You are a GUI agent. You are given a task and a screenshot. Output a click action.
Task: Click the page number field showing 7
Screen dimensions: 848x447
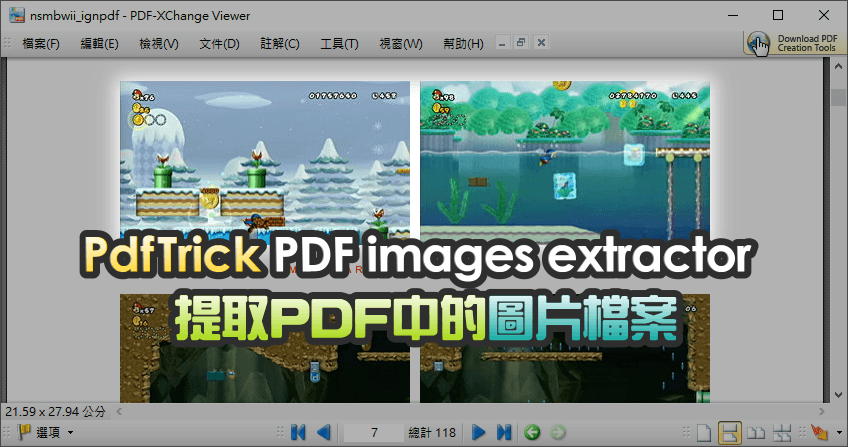point(374,432)
